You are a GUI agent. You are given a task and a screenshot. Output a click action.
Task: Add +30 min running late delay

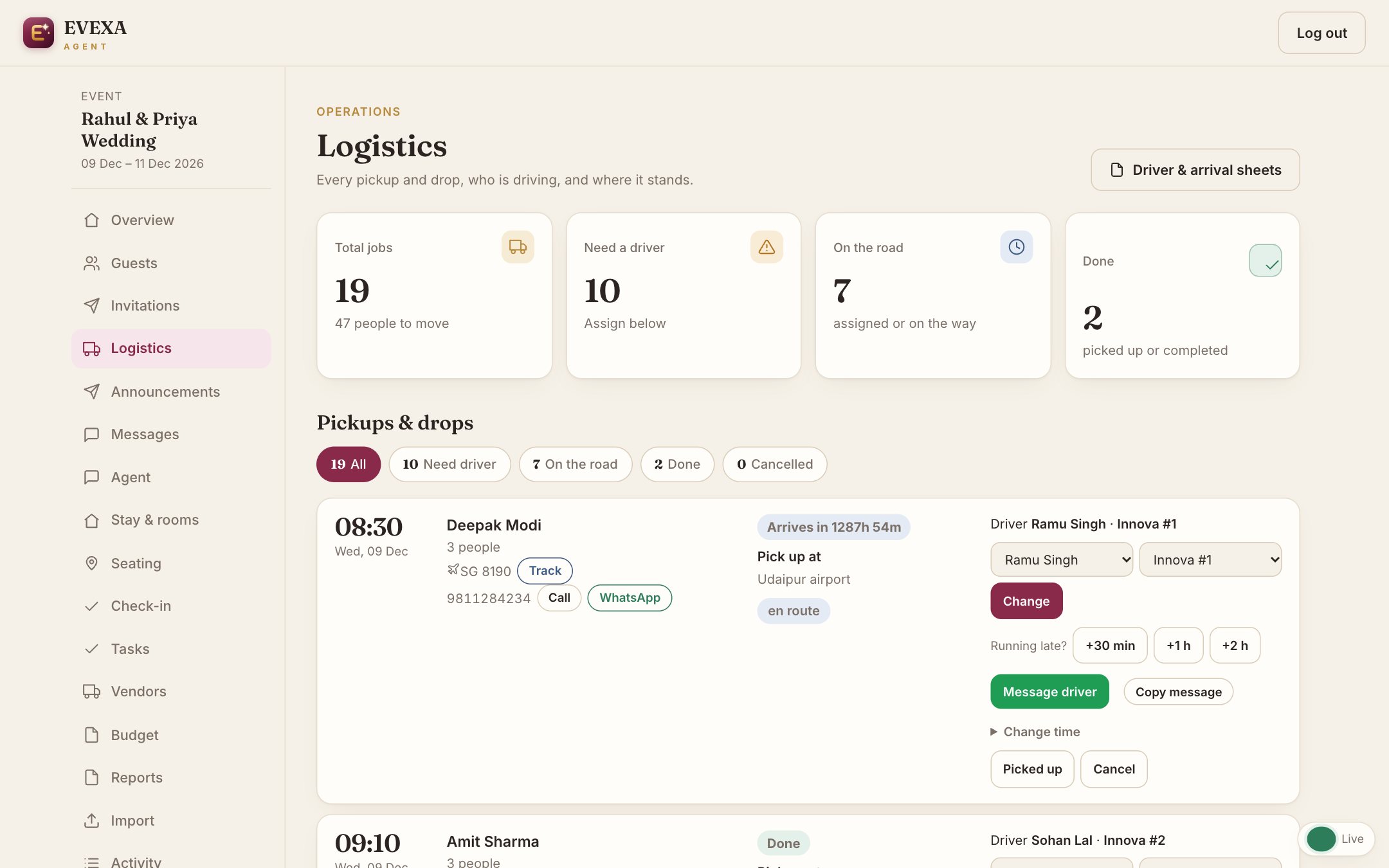[x=1110, y=646]
